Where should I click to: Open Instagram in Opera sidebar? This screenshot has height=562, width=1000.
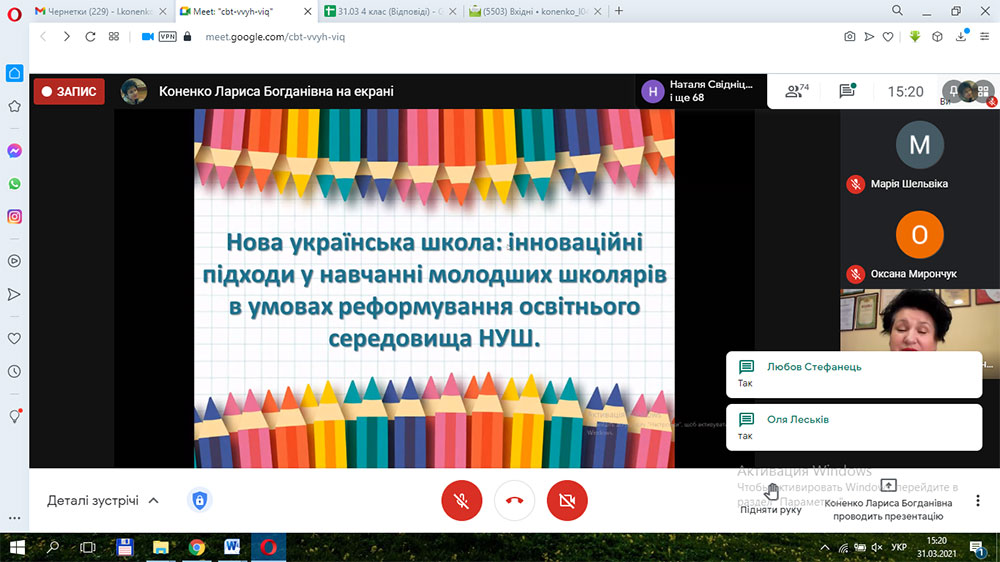pos(14,217)
